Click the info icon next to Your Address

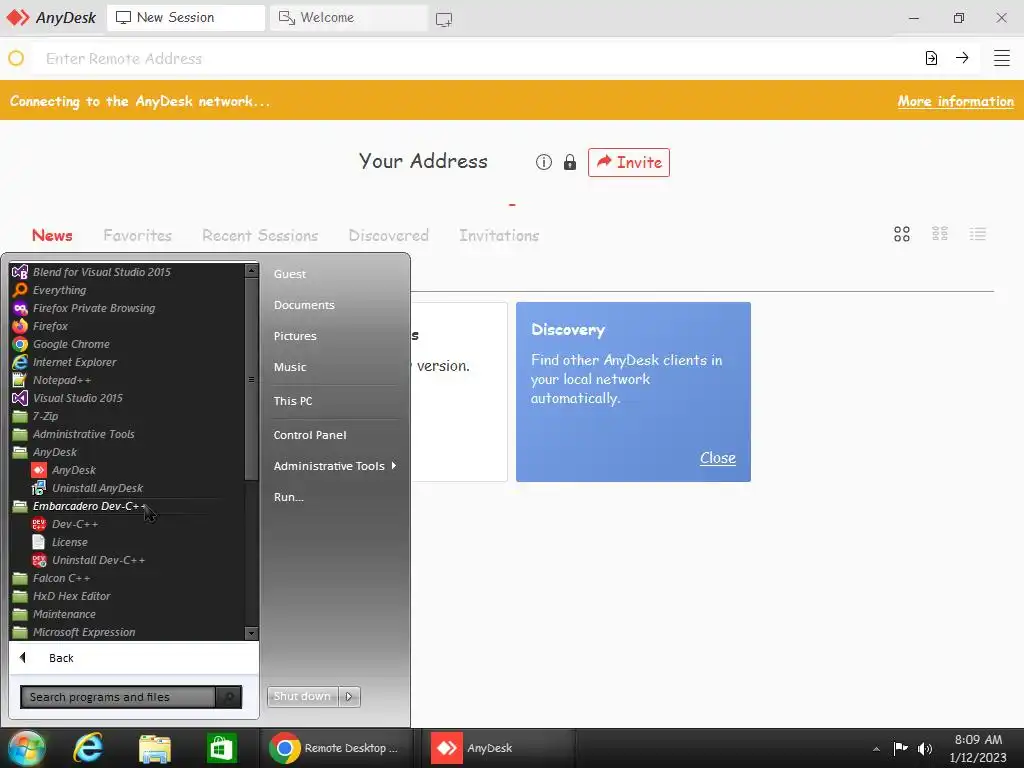543,162
